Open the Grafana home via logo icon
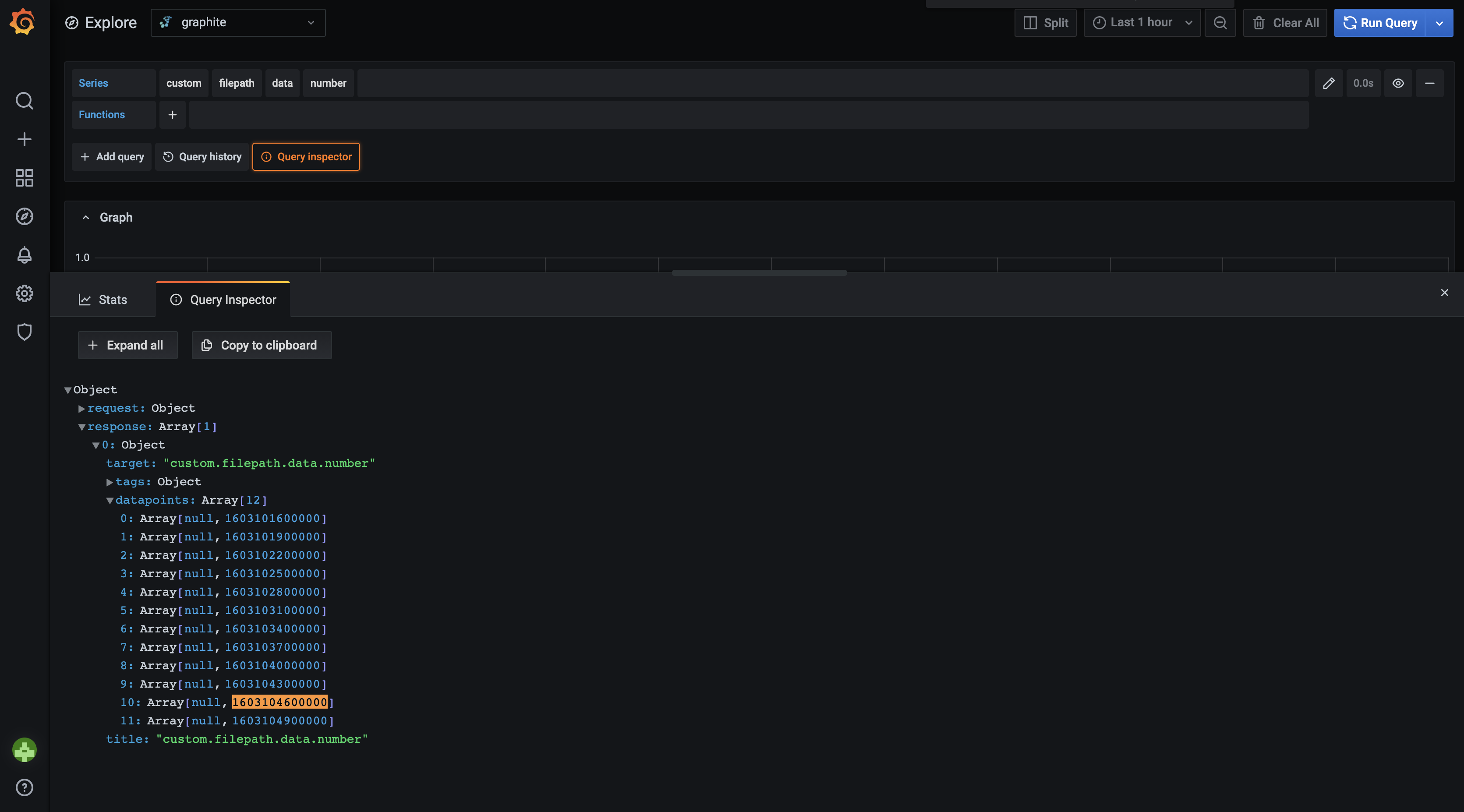 coord(23,21)
